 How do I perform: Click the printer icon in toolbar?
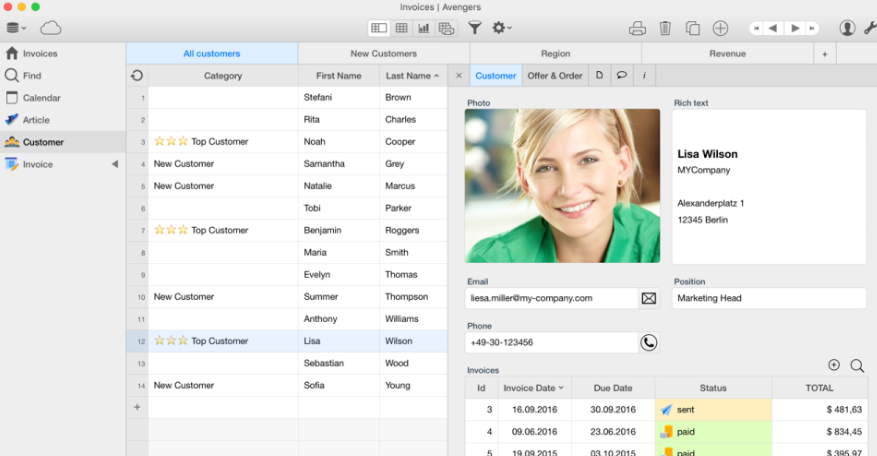click(x=637, y=28)
